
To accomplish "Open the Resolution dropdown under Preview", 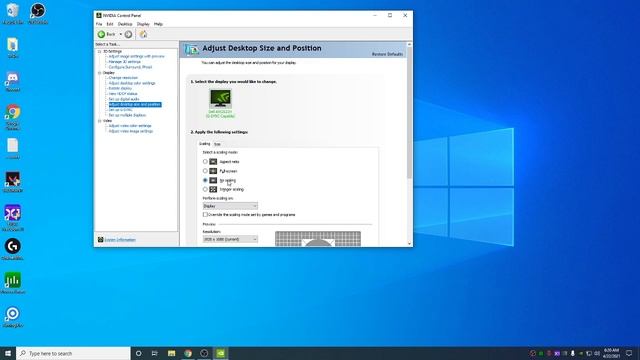I will pyautogui.click(x=230, y=239).
